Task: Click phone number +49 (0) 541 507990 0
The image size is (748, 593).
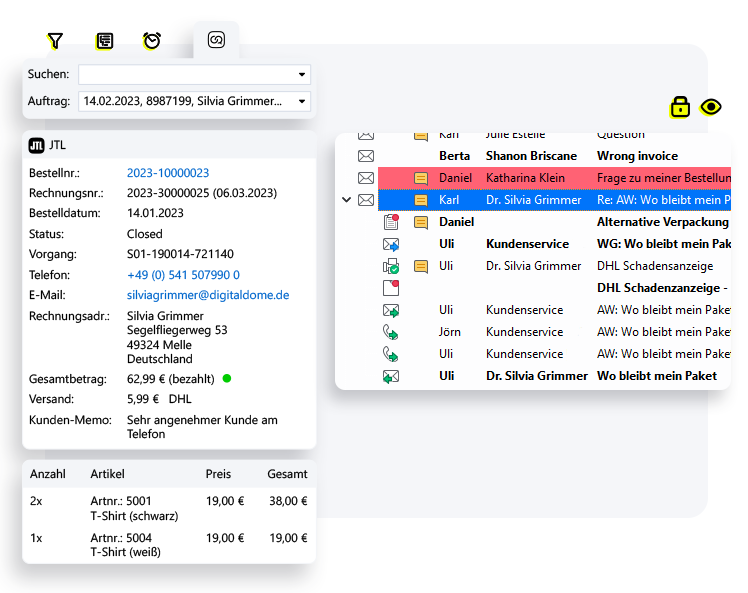Action: [x=183, y=275]
